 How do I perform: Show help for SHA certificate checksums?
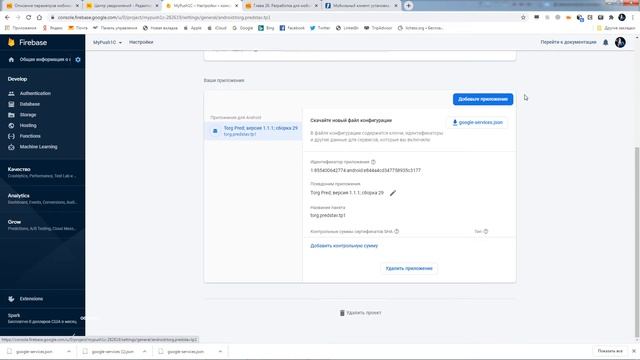point(397,231)
